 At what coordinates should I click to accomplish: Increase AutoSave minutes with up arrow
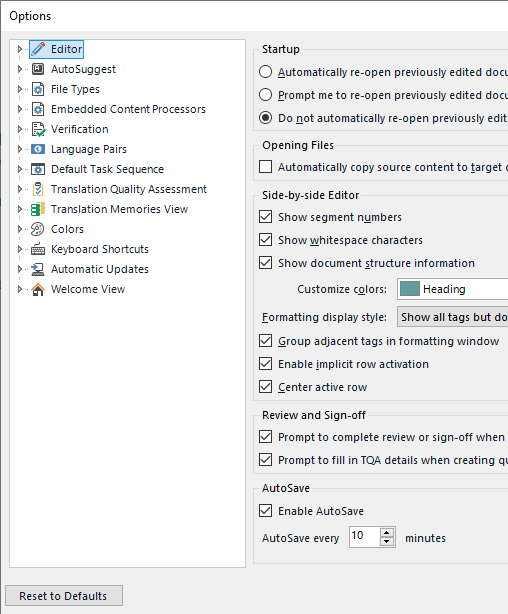click(387, 533)
